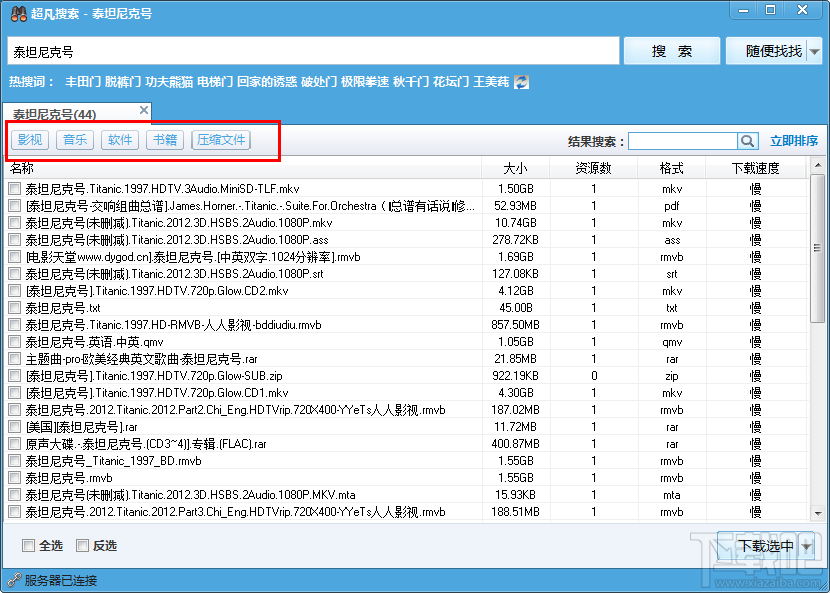Click the 随便找找 button

(767, 51)
